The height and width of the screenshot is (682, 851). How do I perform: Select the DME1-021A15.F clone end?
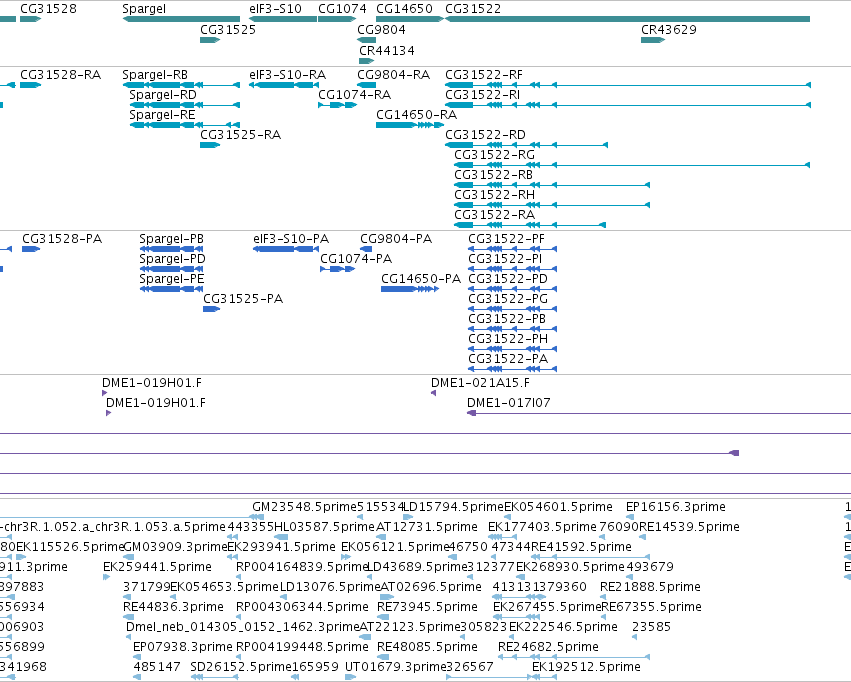click(x=434, y=393)
